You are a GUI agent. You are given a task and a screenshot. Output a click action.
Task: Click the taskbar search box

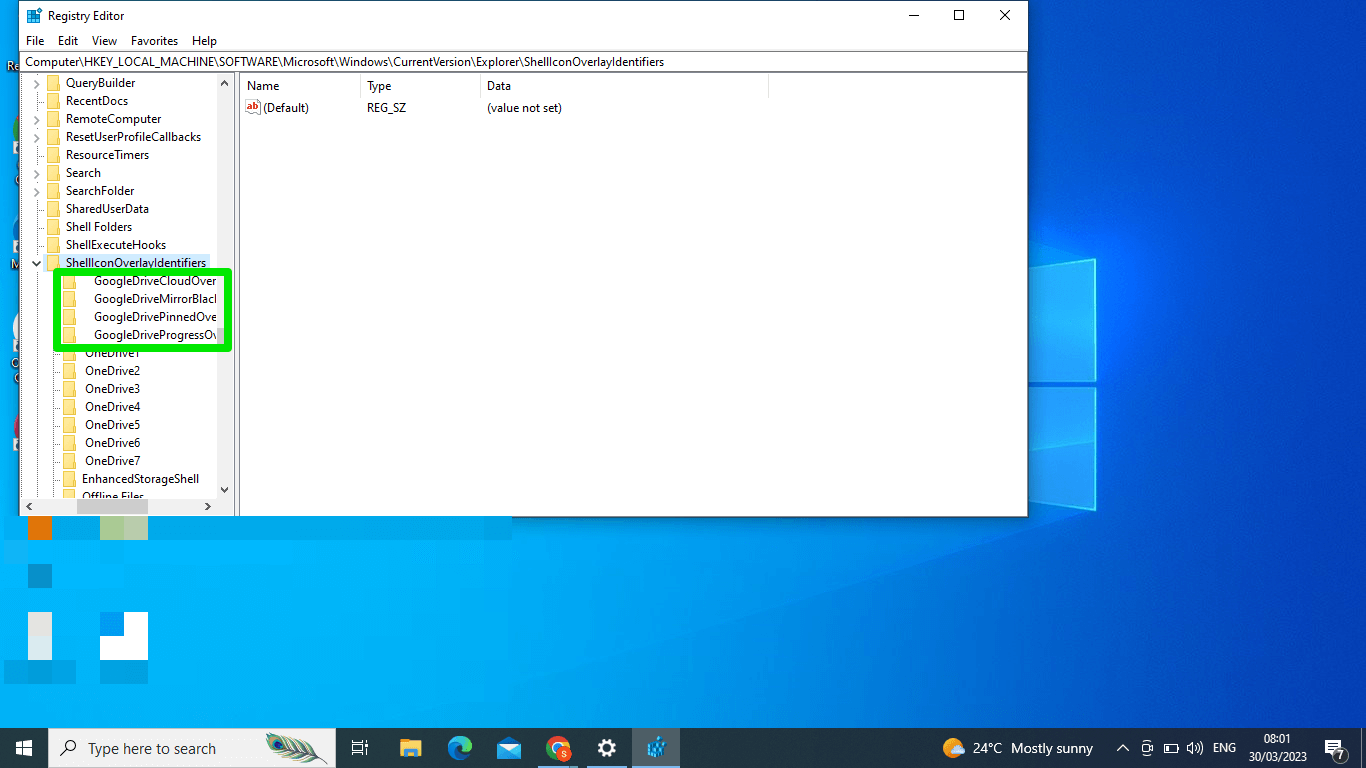(x=192, y=748)
